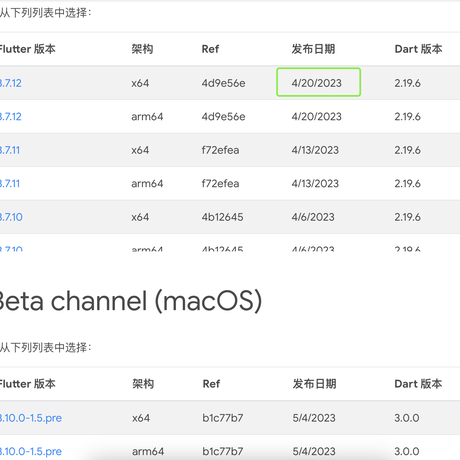460x460 pixels.
Task: Click the 从下列列表中选择 text above the Beta table
Action: pyautogui.click(x=46, y=347)
